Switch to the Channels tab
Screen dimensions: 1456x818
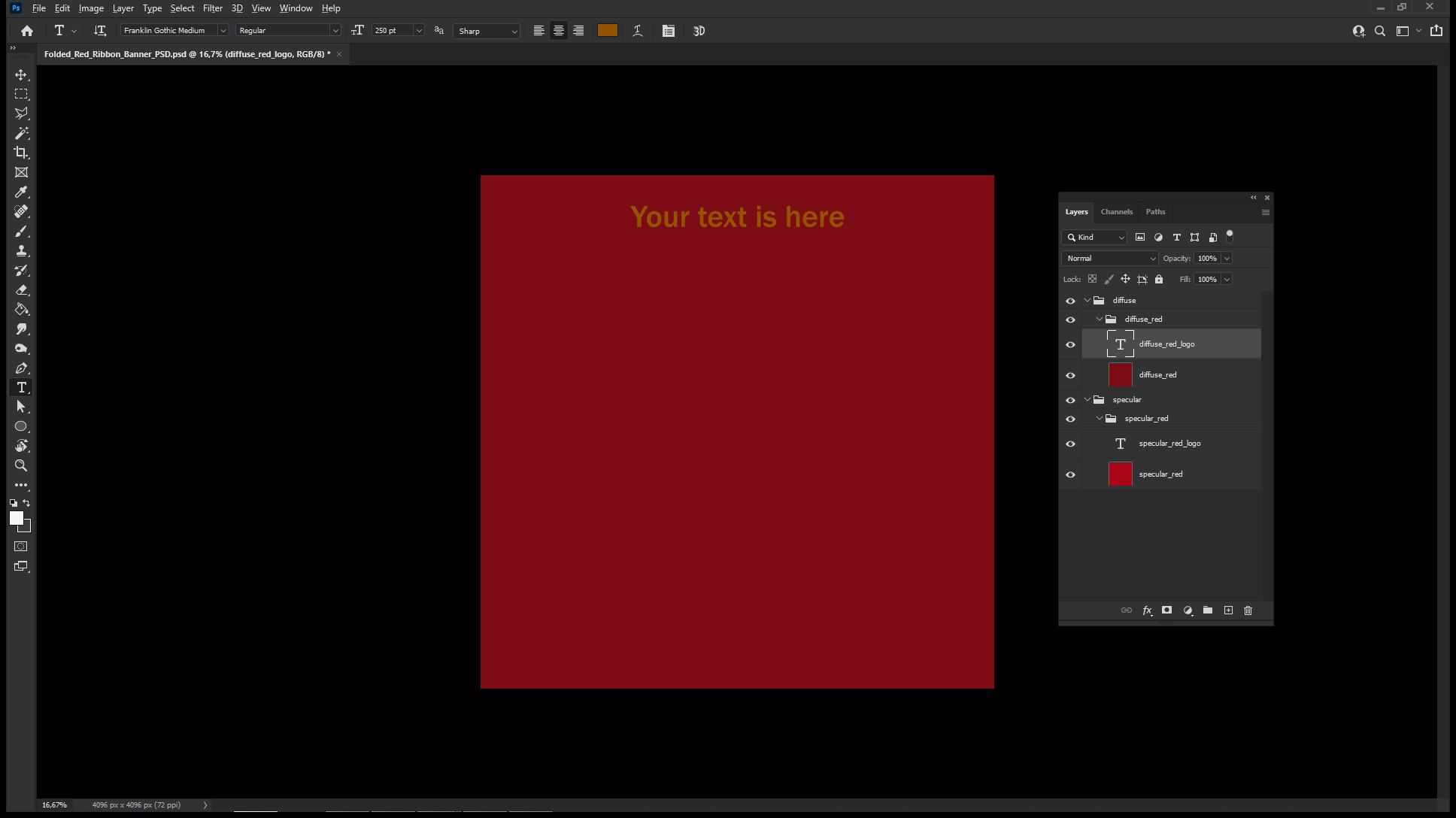coord(1116,212)
